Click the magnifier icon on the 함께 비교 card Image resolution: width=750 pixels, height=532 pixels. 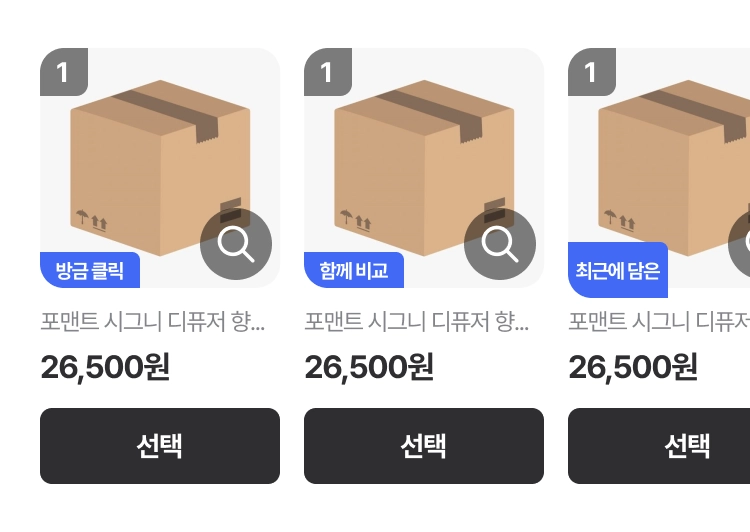pos(500,244)
